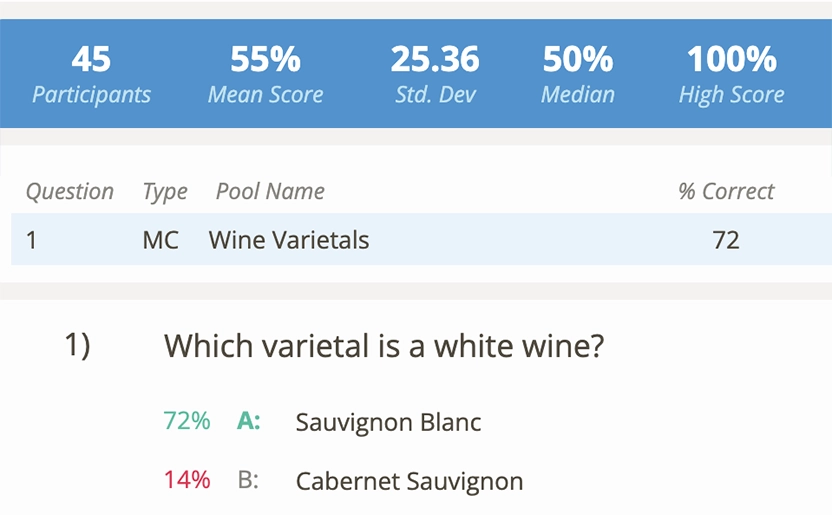Image resolution: width=832 pixels, height=518 pixels.
Task: Click the 72 percent correct value in row
Action: 726,240
